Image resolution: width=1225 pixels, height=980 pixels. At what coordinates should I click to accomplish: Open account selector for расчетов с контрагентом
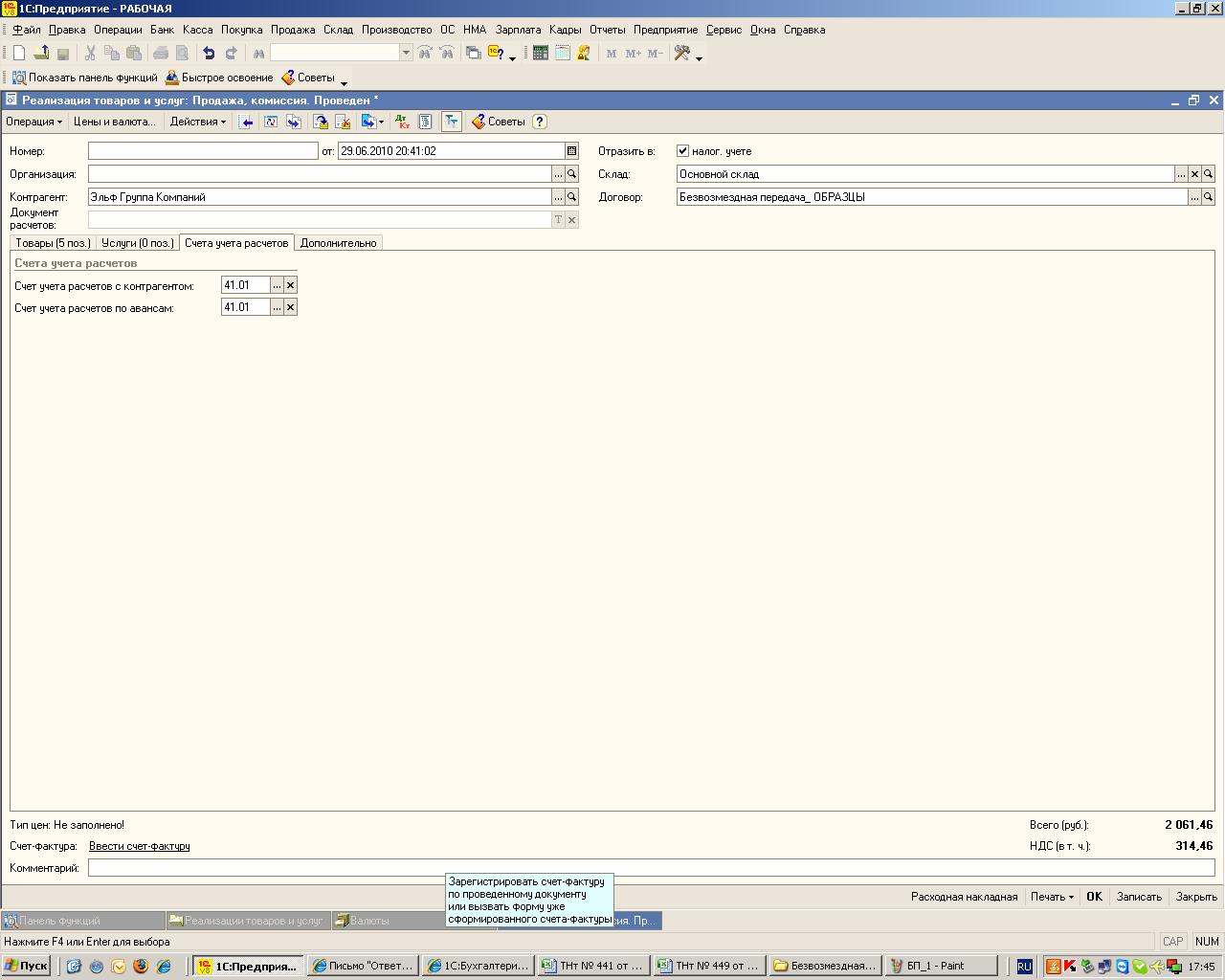tap(278, 285)
